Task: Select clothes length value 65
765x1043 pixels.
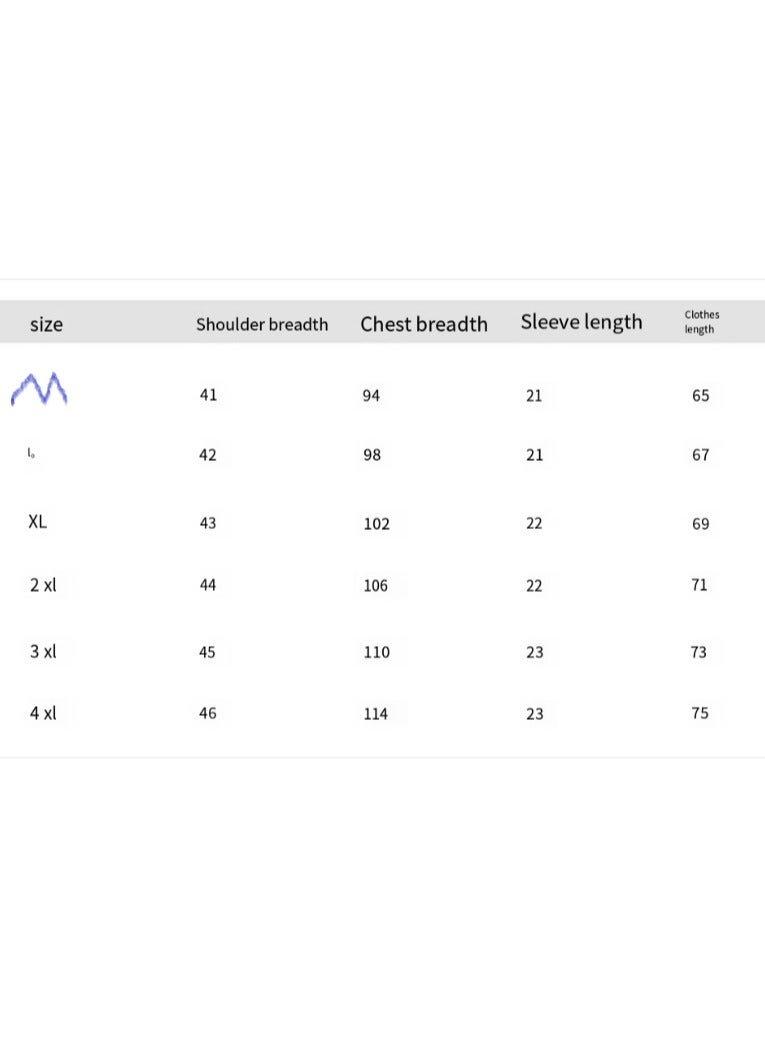Action: point(700,396)
